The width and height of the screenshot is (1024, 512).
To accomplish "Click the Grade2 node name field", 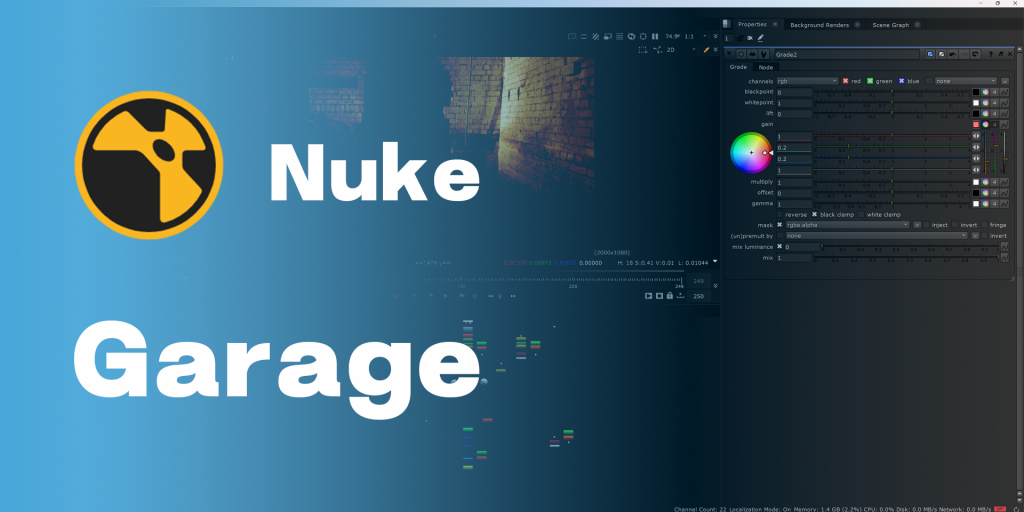I will [x=846, y=54].
